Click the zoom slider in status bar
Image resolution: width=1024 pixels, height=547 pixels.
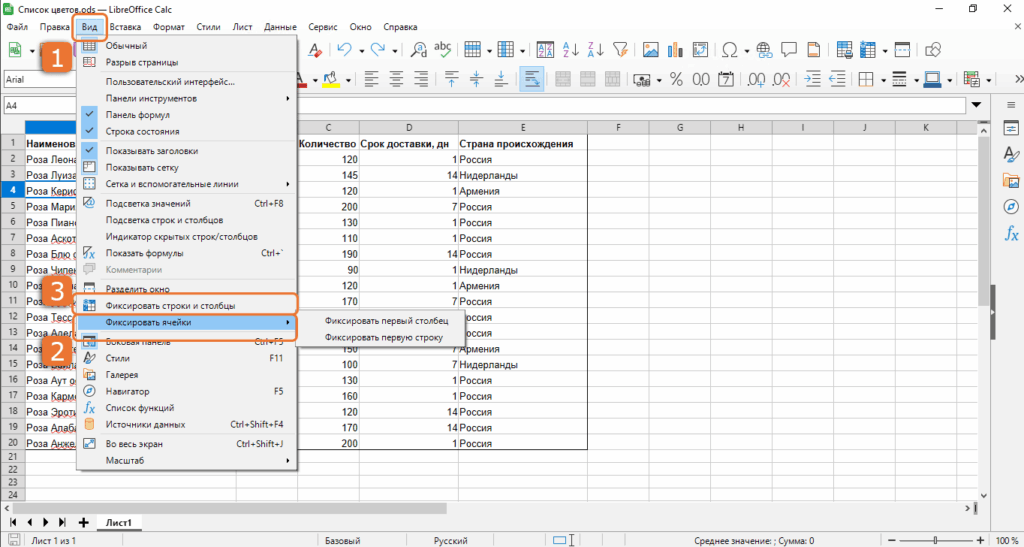click(x=935, y=540)
